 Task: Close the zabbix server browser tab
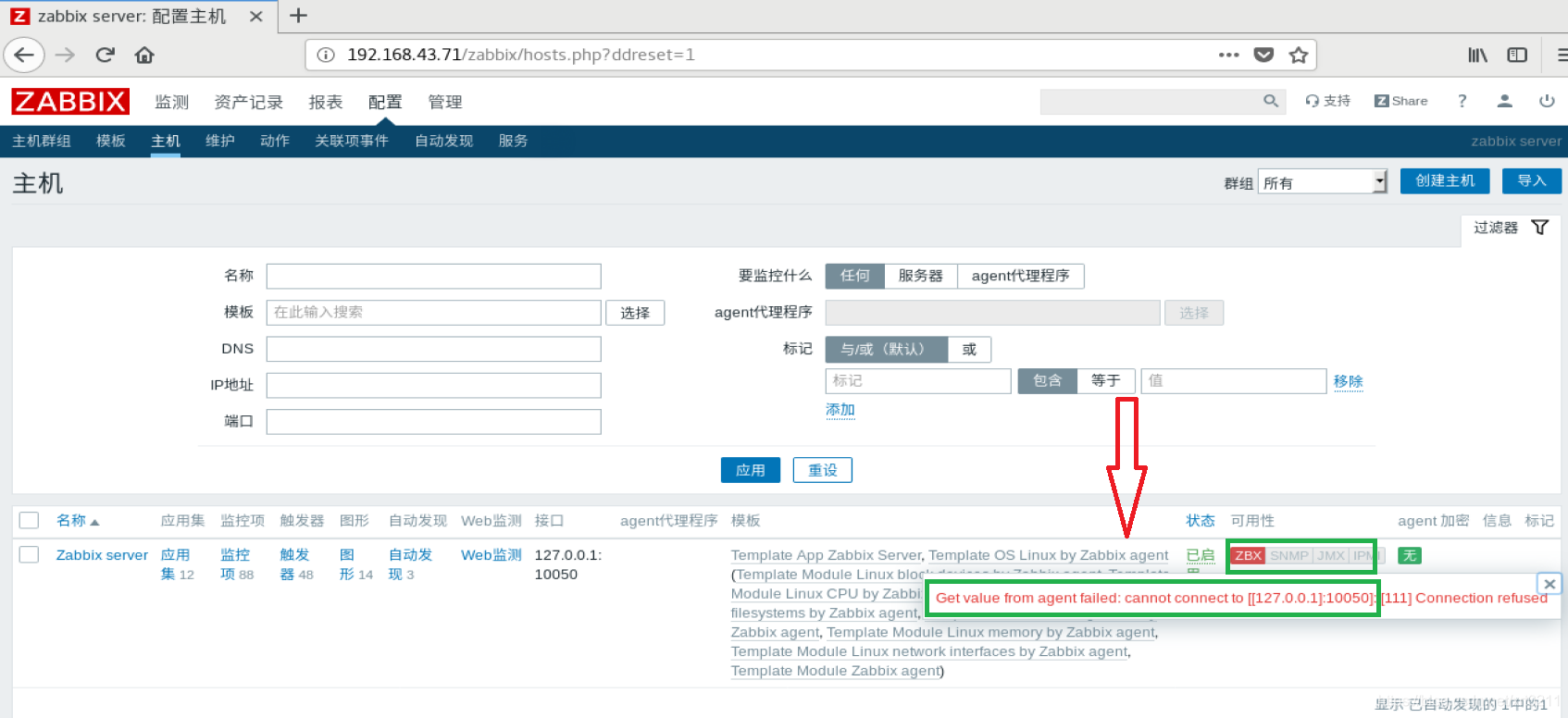(x=256, y=17)
